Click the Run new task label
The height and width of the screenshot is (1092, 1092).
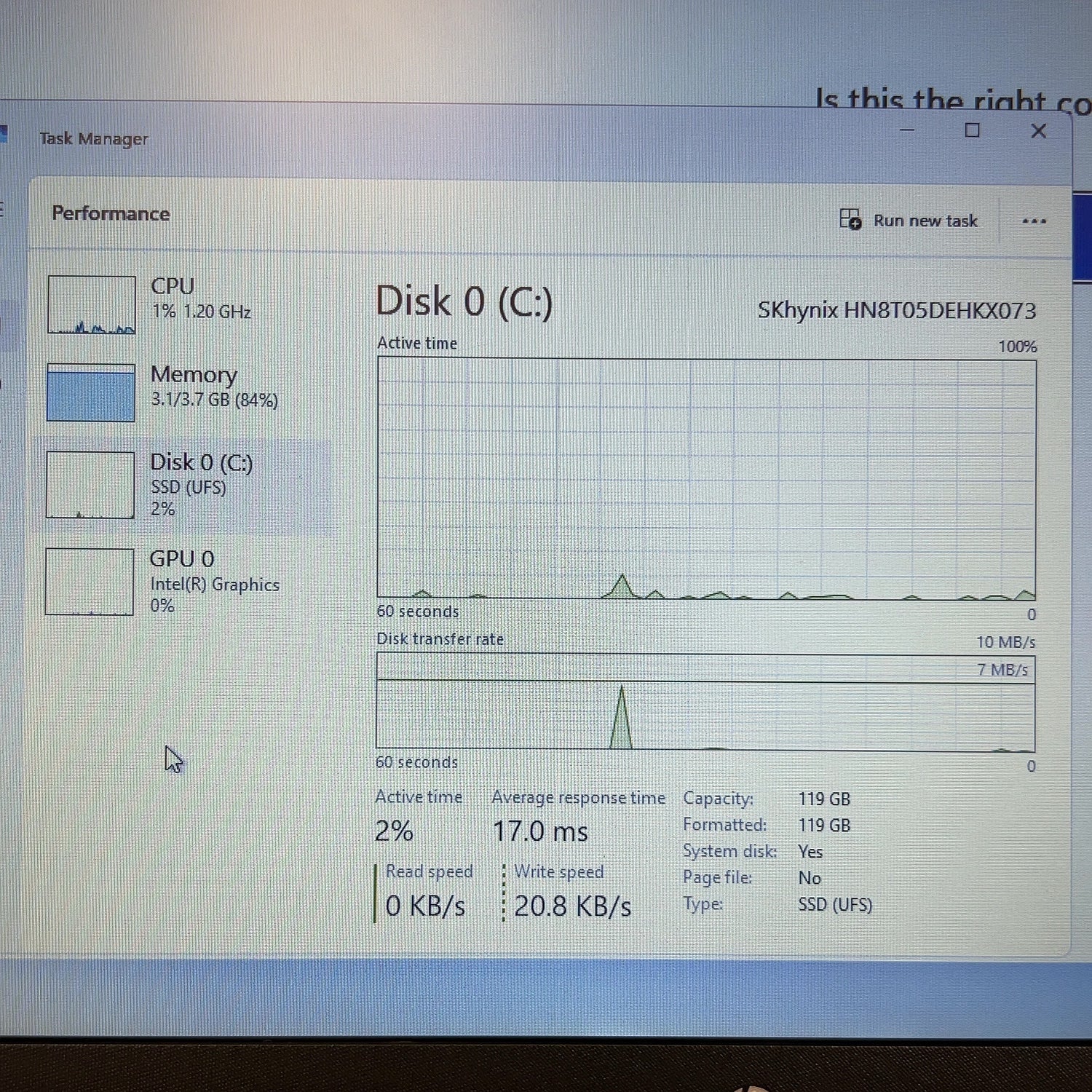925,221
